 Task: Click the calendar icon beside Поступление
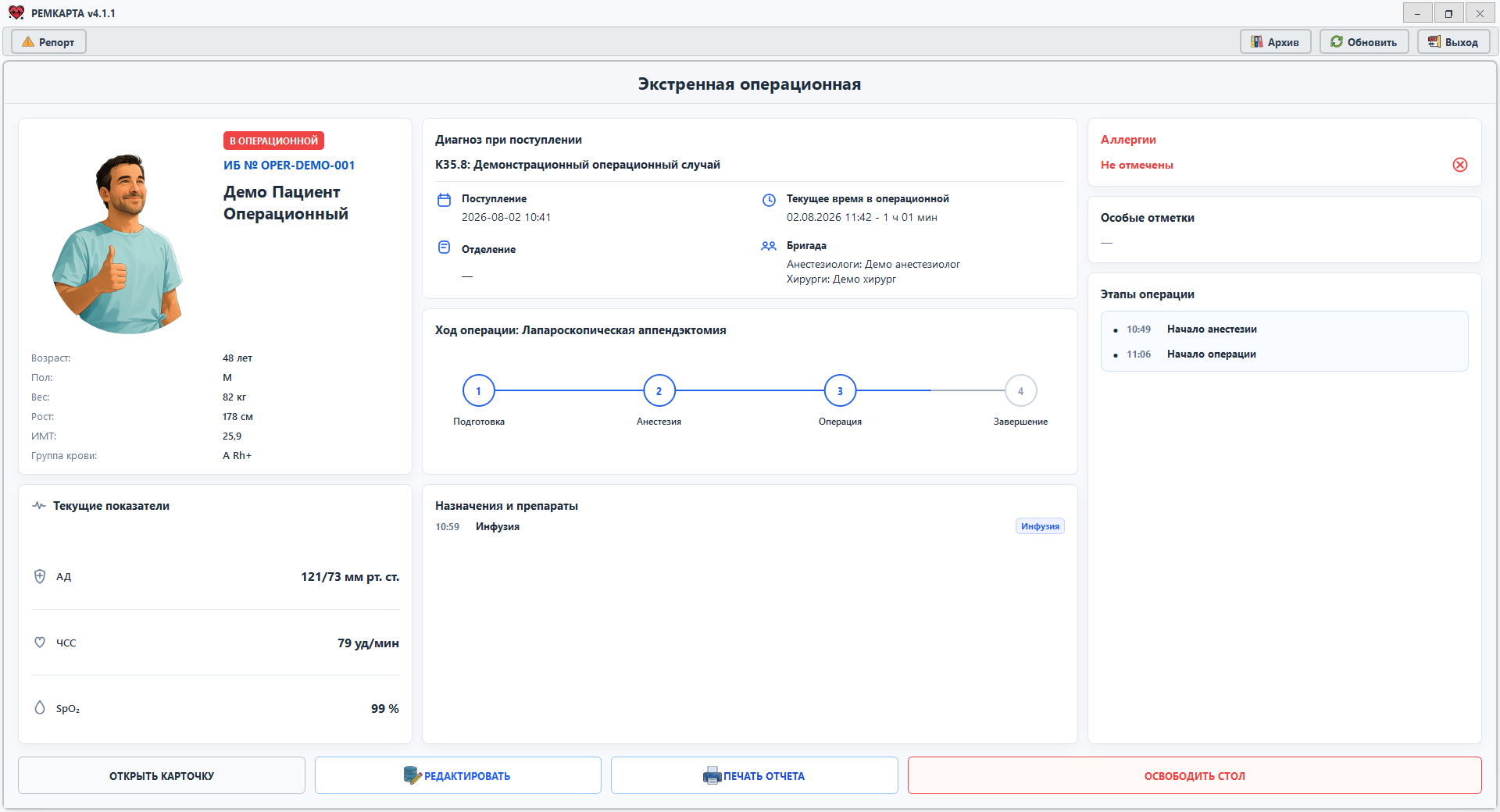point(444,200)
